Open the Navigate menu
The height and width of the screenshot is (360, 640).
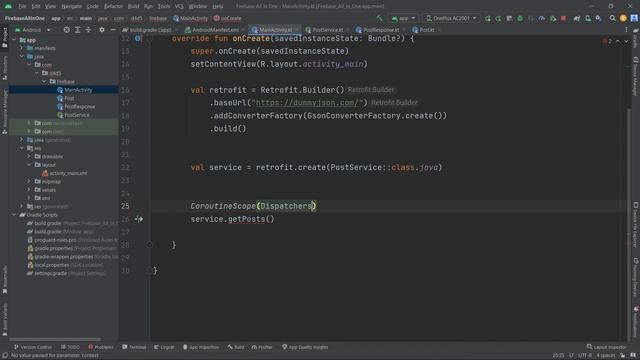[71, 7]
